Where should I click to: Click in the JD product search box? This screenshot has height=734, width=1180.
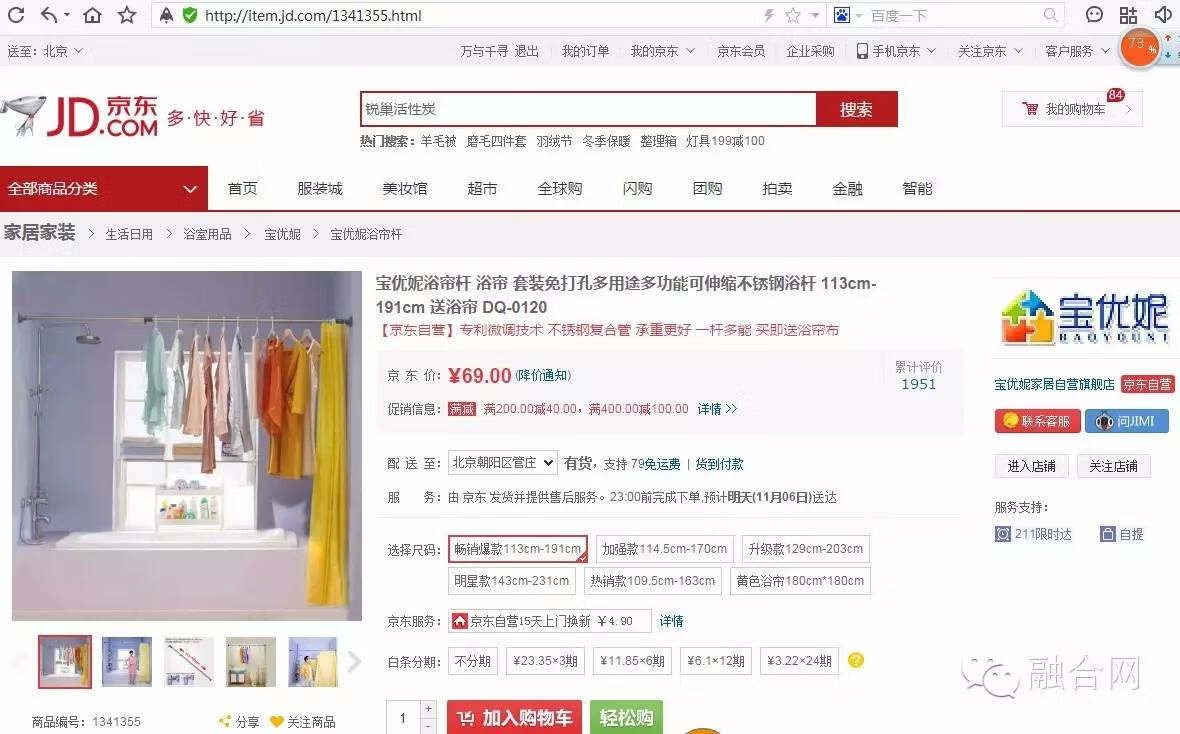588,109
